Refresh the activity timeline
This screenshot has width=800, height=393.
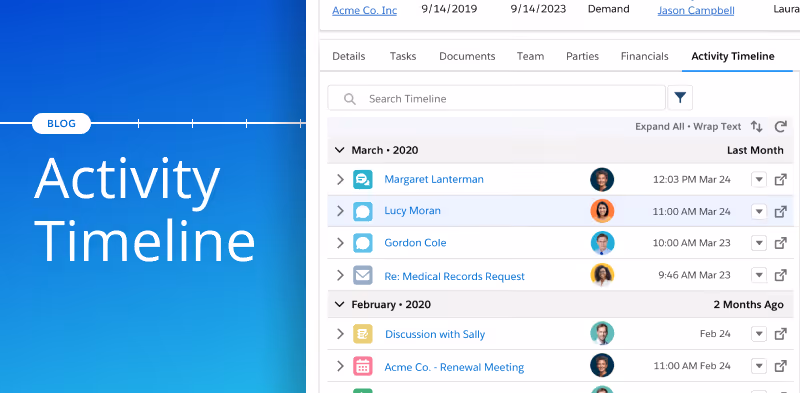point(780,127)
